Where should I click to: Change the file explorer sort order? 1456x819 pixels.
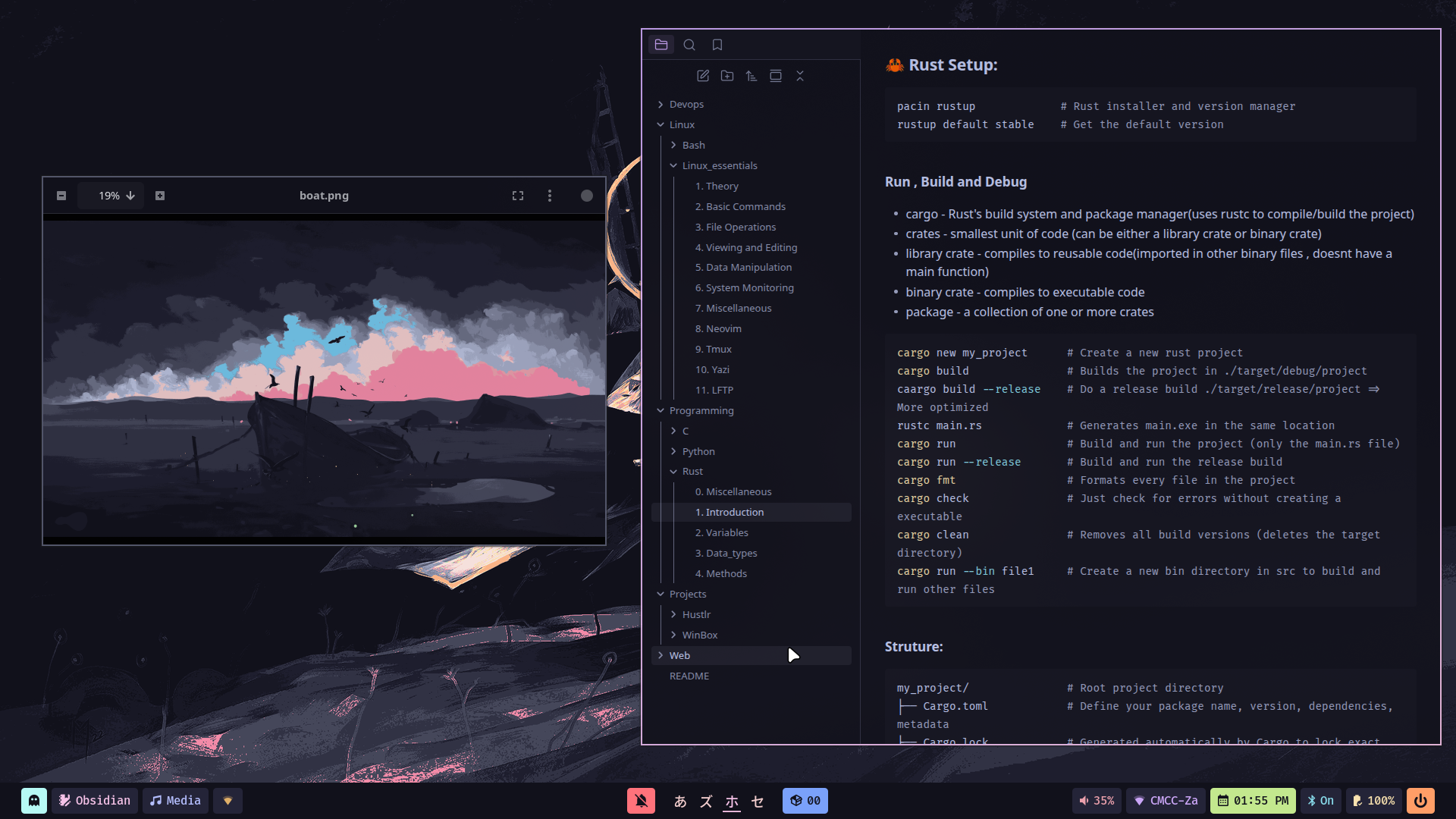tap(752, 76)
